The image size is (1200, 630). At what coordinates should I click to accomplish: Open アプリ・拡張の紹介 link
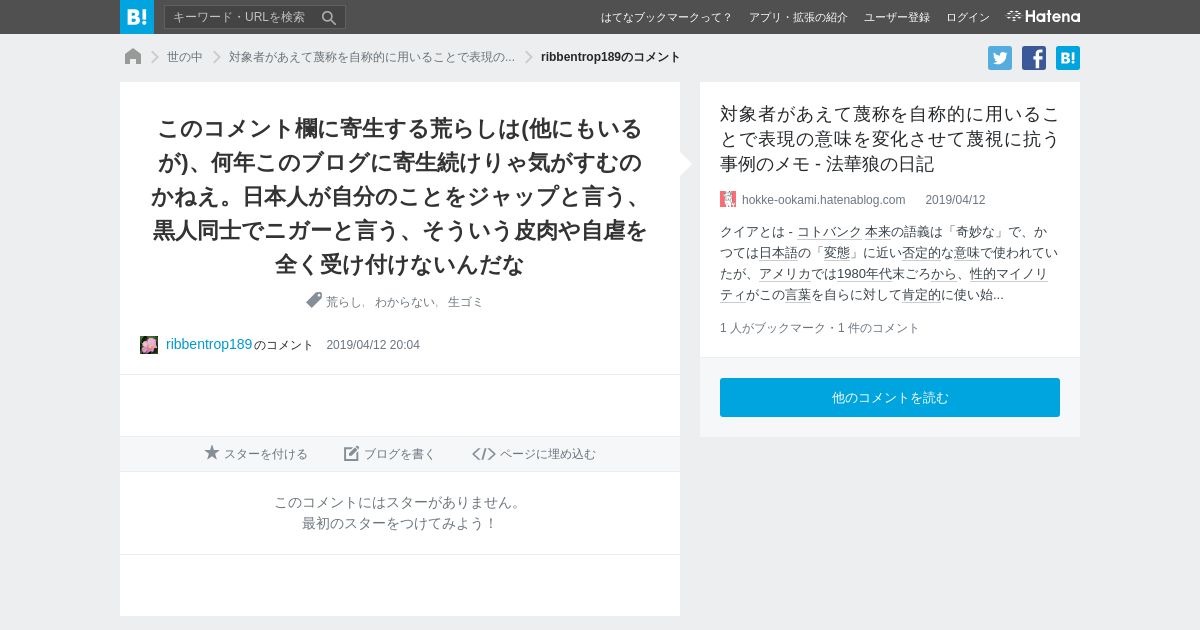(798, 17)
